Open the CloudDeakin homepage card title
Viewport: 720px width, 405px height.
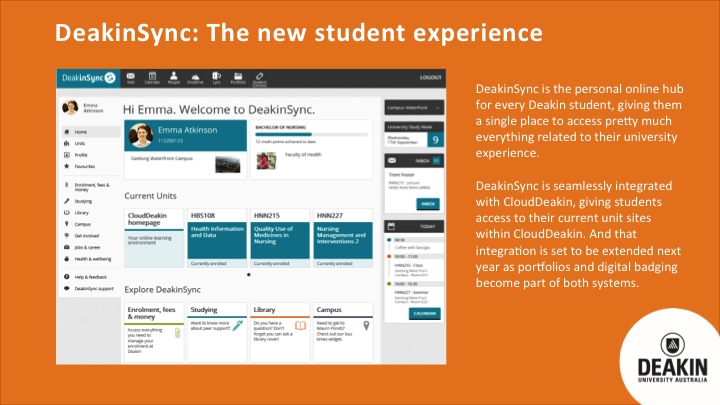click(147, 219)
